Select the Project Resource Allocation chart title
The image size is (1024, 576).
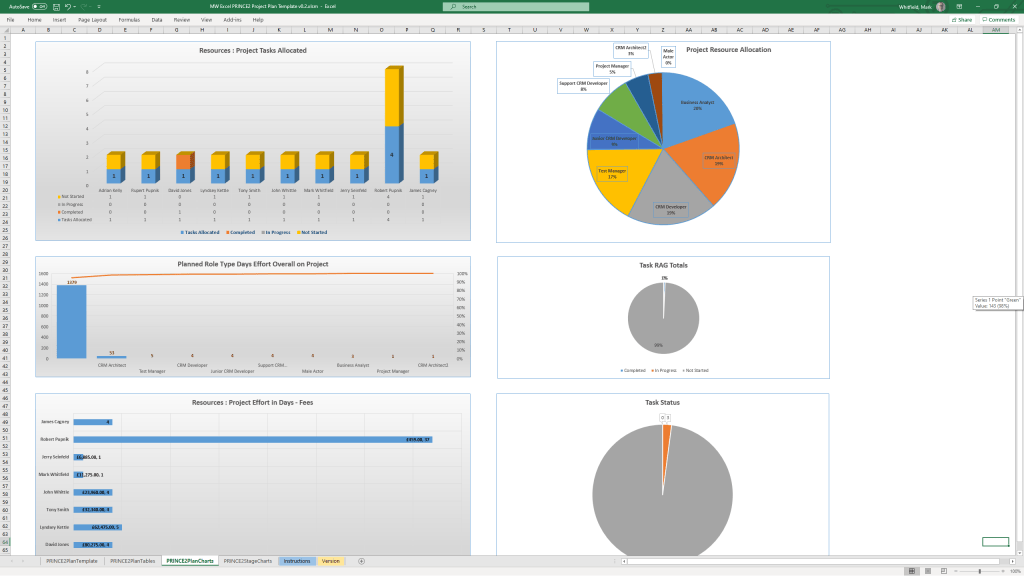728,50
